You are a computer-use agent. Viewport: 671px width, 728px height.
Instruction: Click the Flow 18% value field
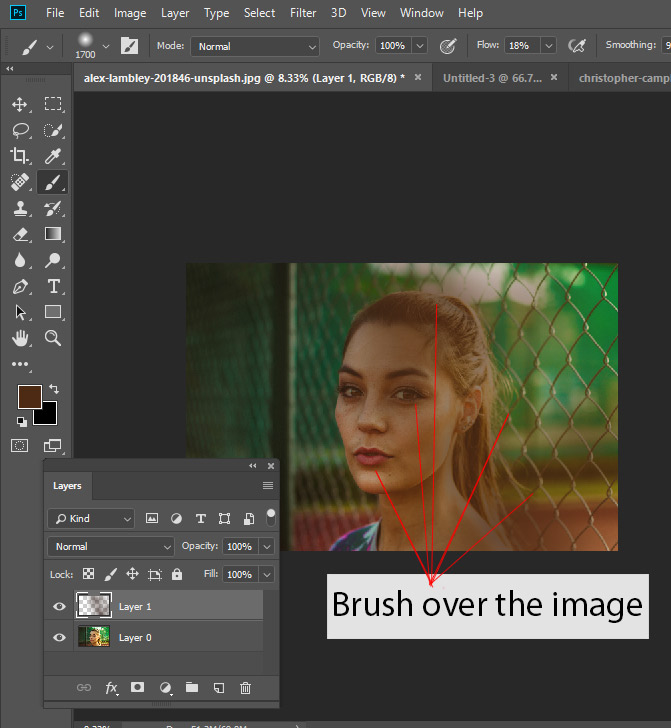point(522,46)
